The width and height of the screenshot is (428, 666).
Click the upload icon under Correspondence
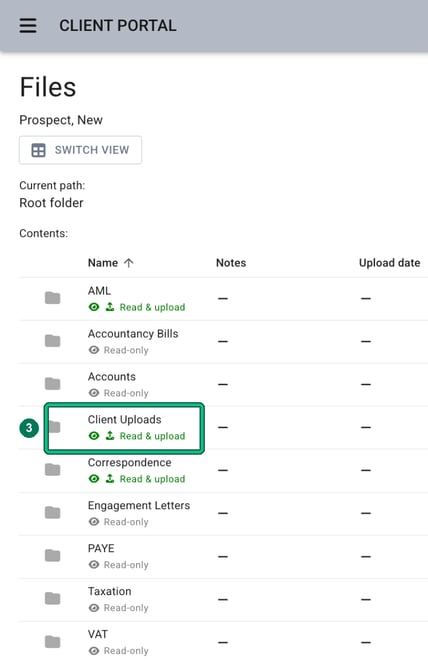tap(110, 478)
